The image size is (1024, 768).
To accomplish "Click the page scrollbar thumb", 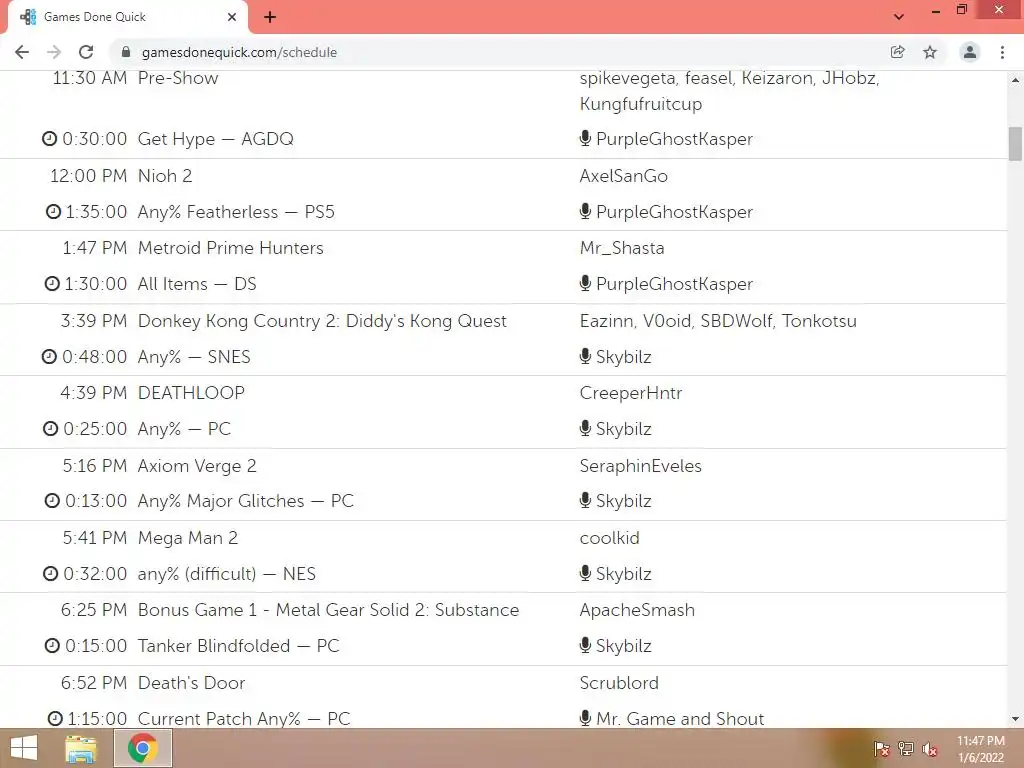I will 1015,144.
